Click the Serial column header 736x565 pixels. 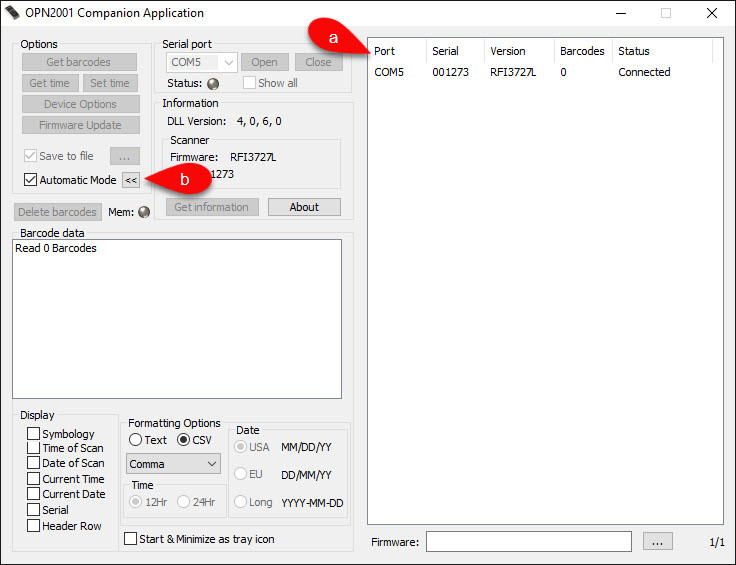[455, 51]
